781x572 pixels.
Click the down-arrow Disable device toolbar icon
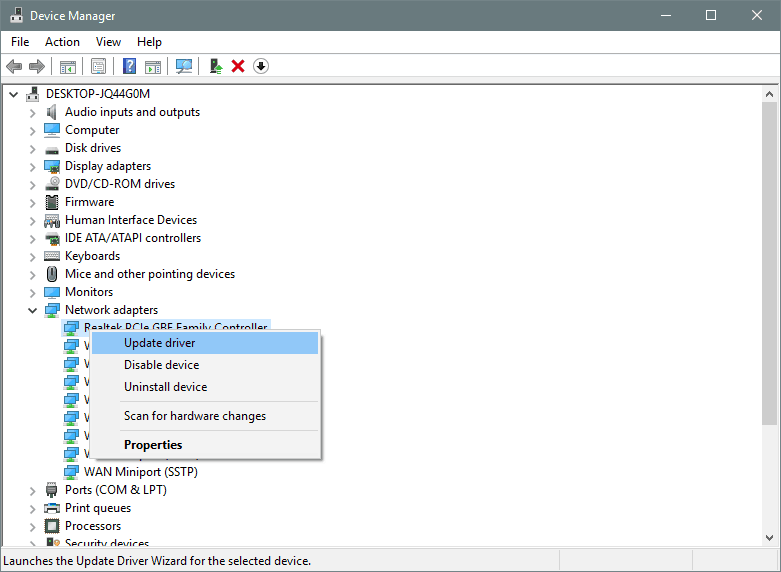(261, 66)
